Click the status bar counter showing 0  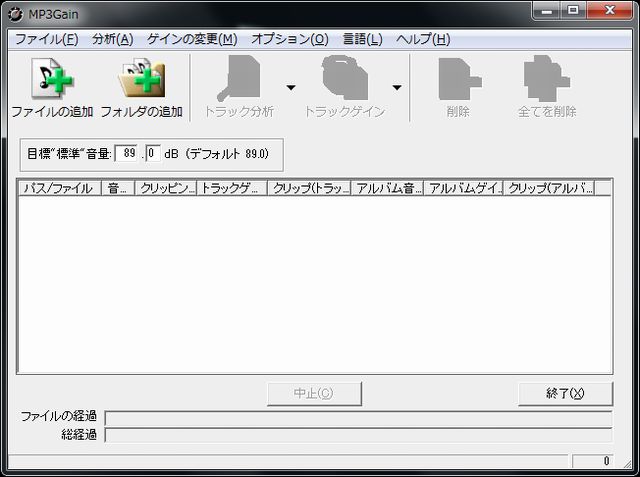click(593, 461)
